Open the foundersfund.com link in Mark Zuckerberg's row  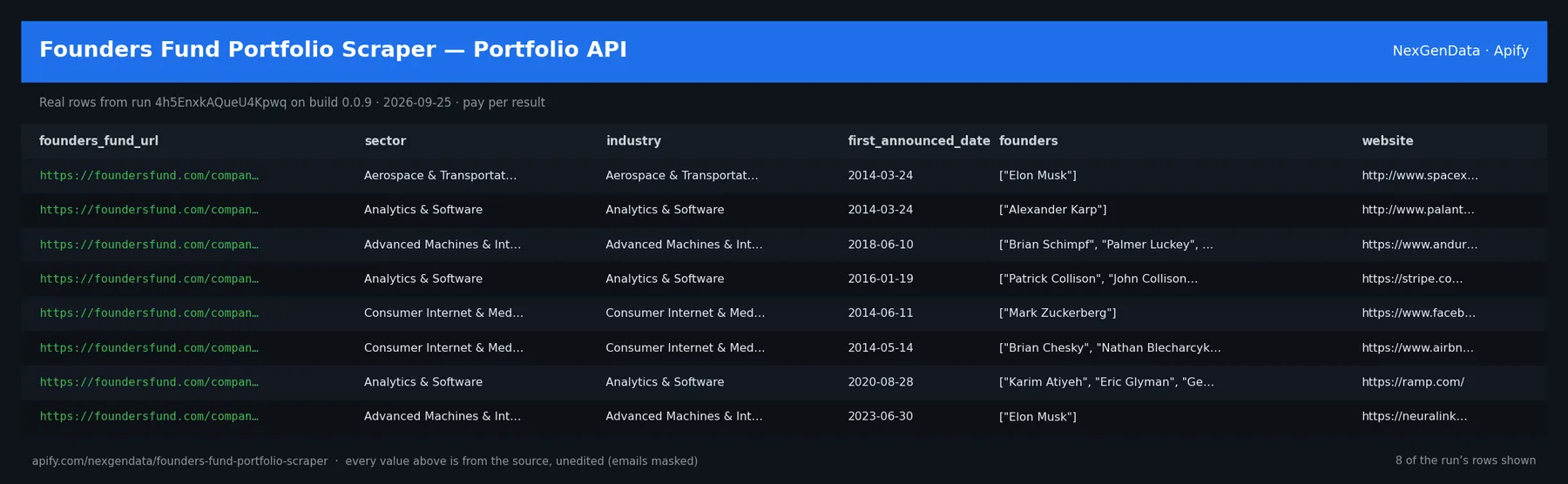point(149,313)
